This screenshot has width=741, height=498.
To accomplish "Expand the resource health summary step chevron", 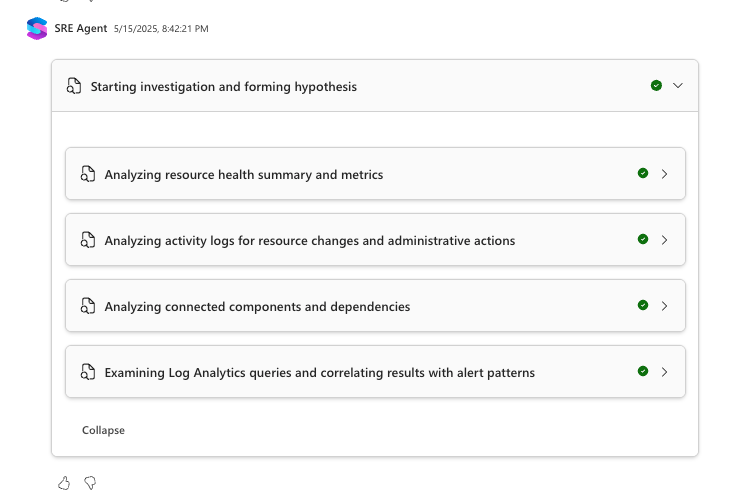I will pos(665,174).
